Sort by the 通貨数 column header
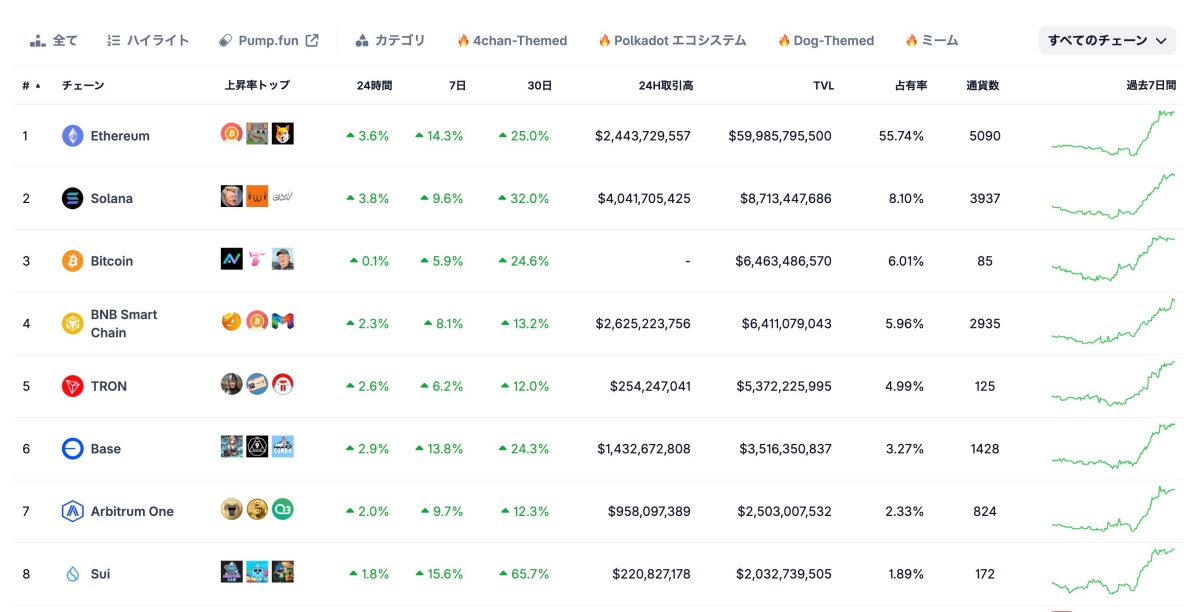1200x612 pixels. click(x=982, y=86)
